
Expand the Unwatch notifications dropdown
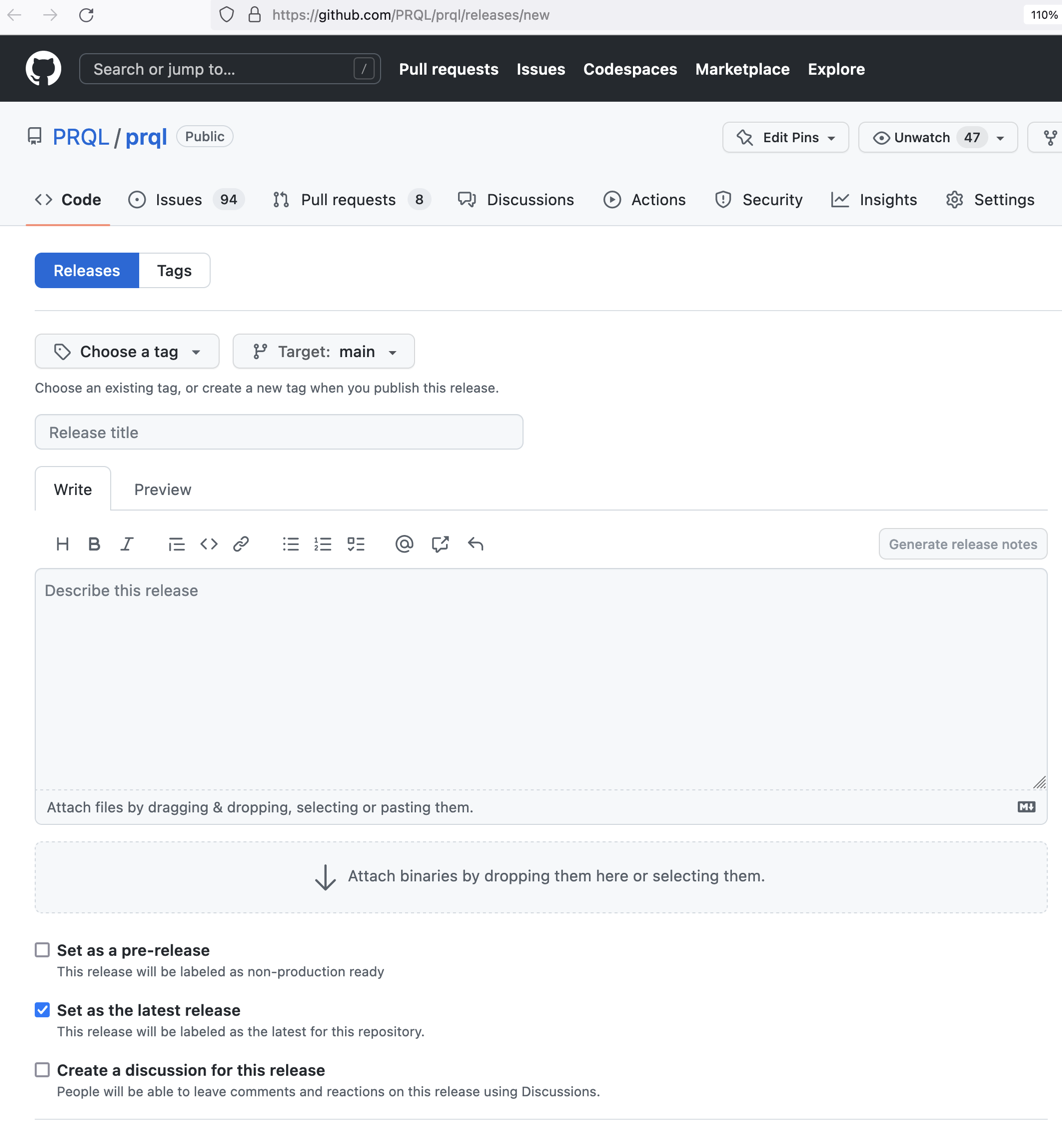point(938,137)
